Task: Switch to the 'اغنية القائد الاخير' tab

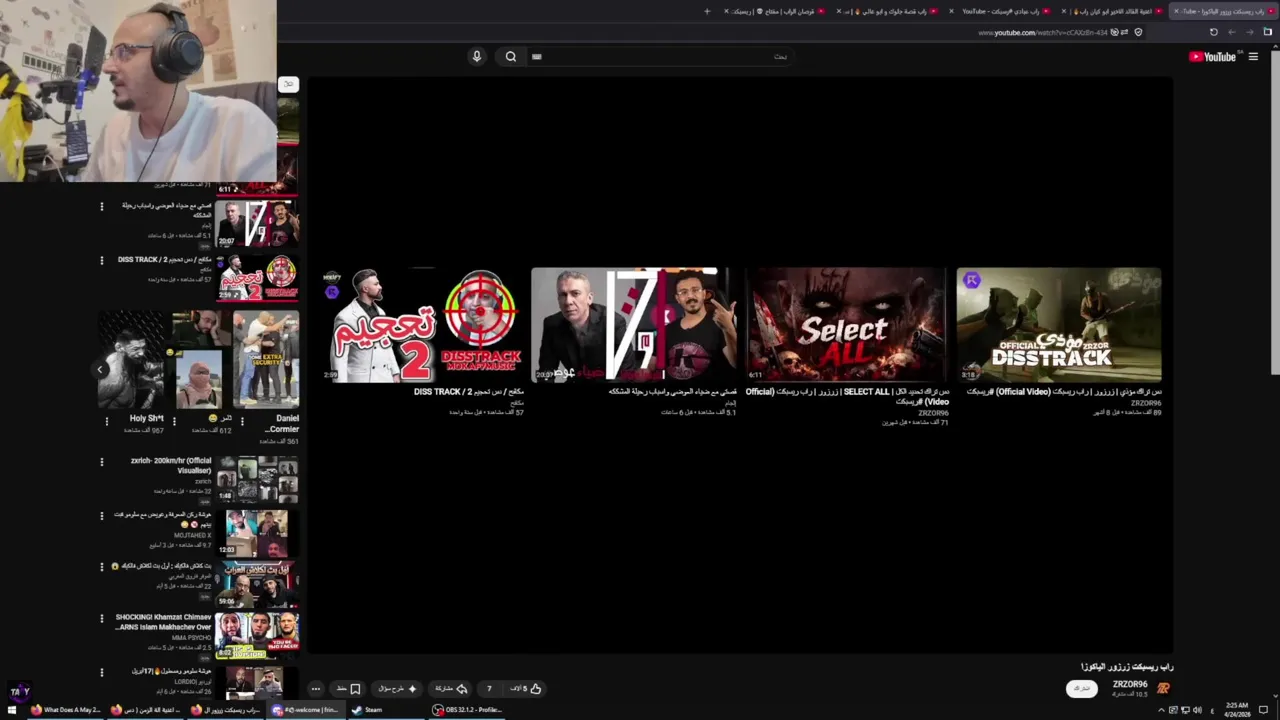Action: point(1113,11)
